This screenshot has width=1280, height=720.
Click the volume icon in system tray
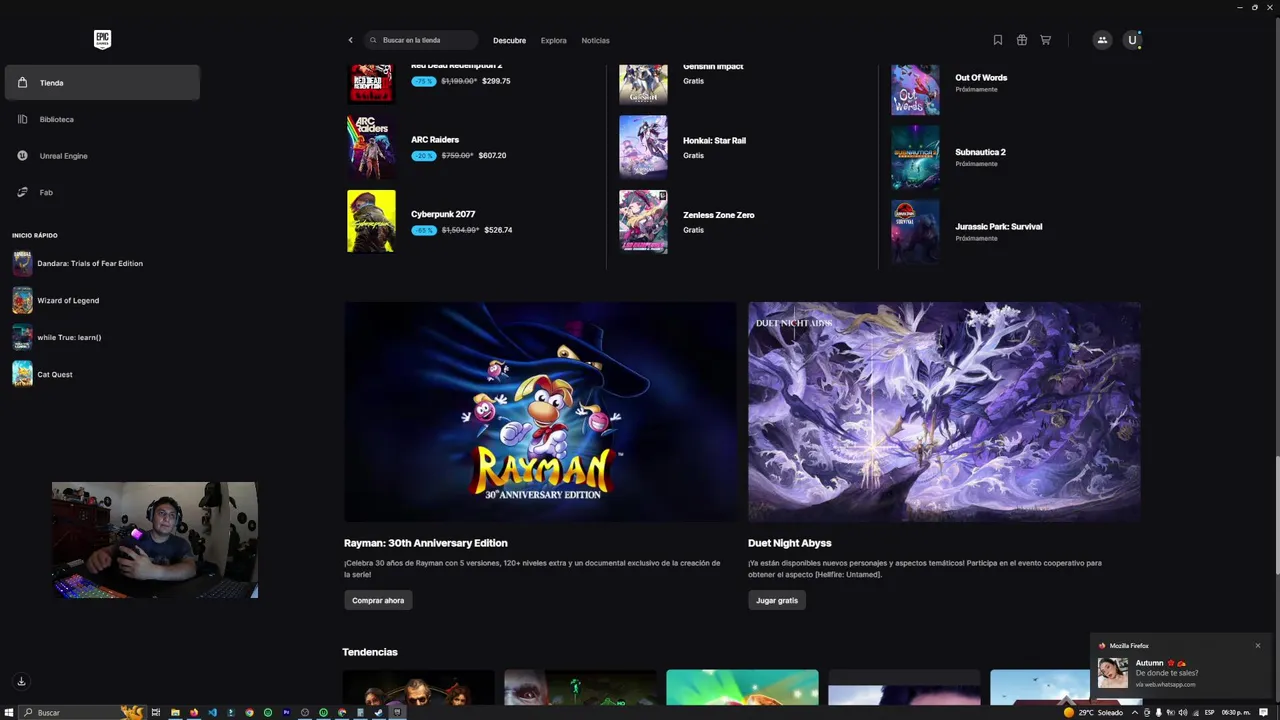pos(1183,712)
